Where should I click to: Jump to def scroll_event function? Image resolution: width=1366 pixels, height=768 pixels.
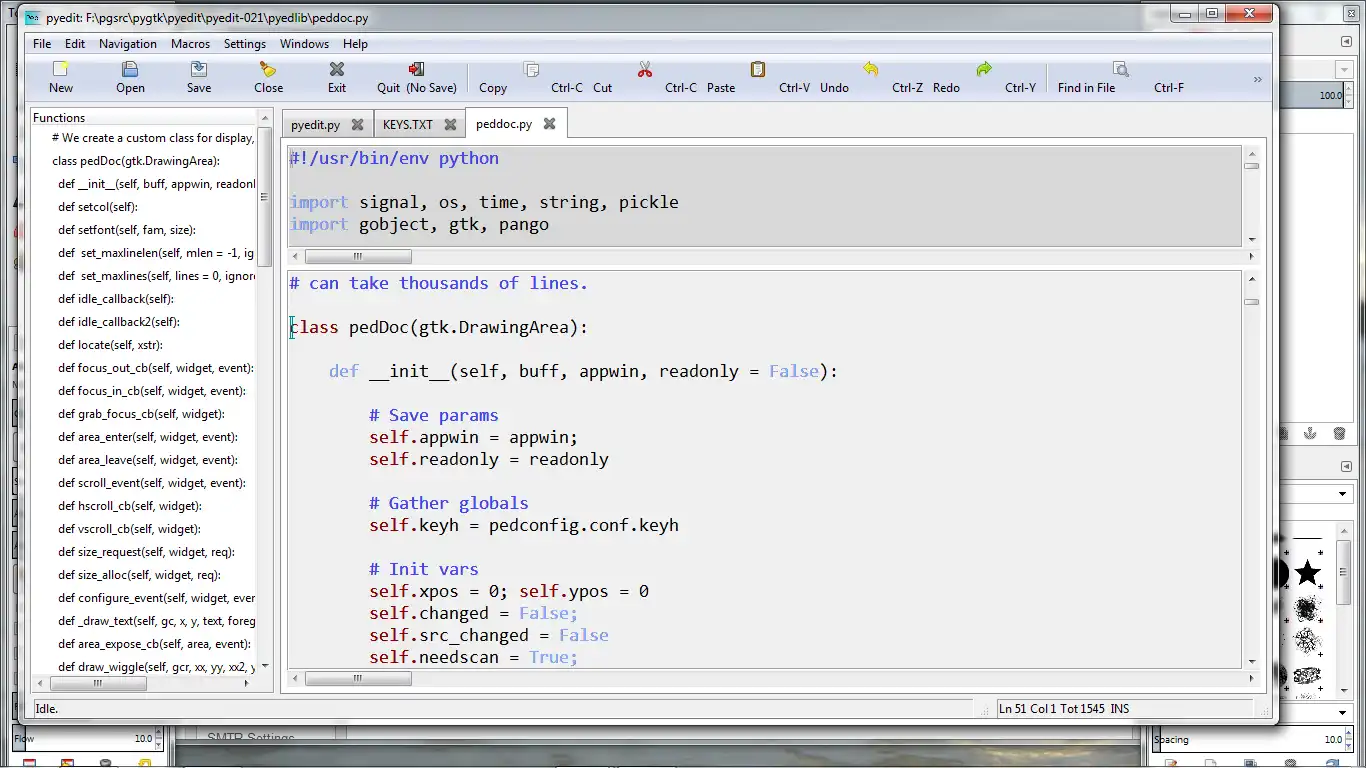[152, 483]
